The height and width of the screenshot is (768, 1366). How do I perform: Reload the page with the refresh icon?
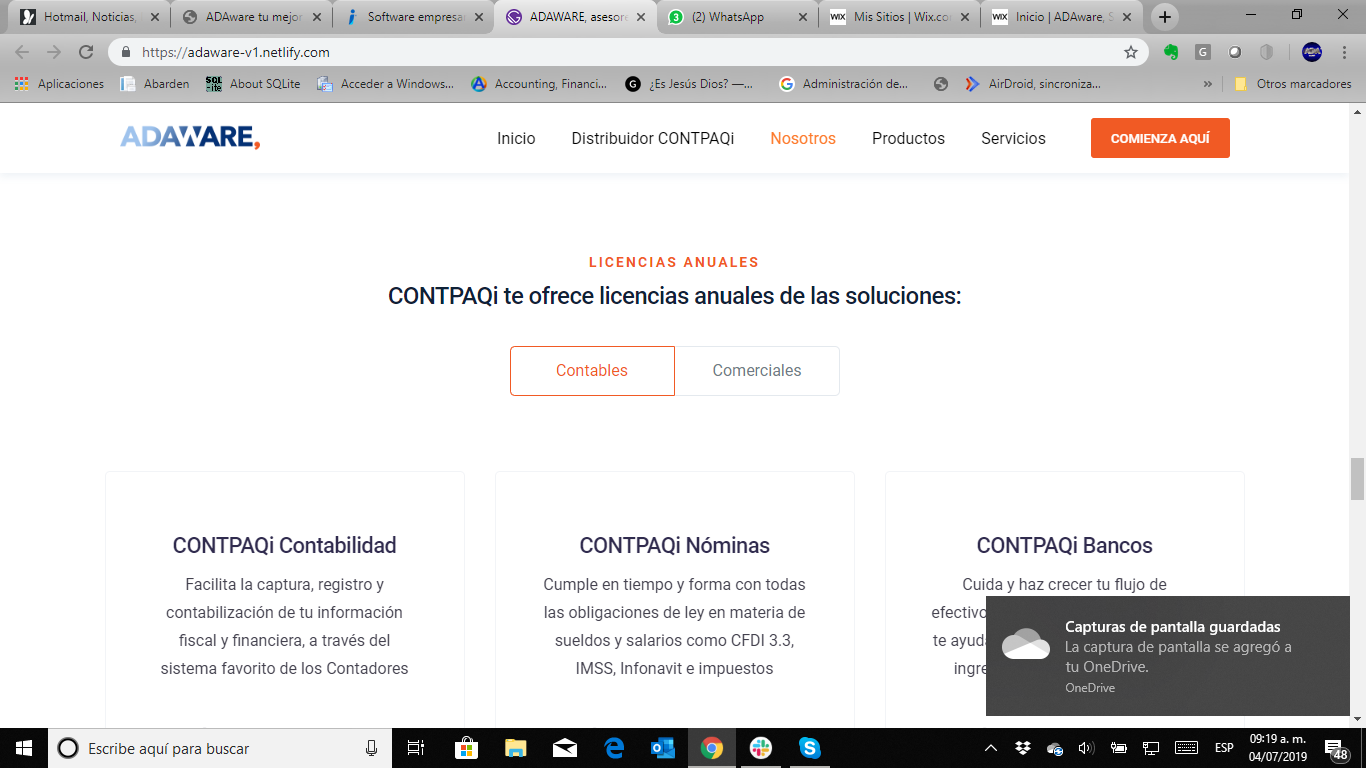pyautogui.click(x=86, y=52)
